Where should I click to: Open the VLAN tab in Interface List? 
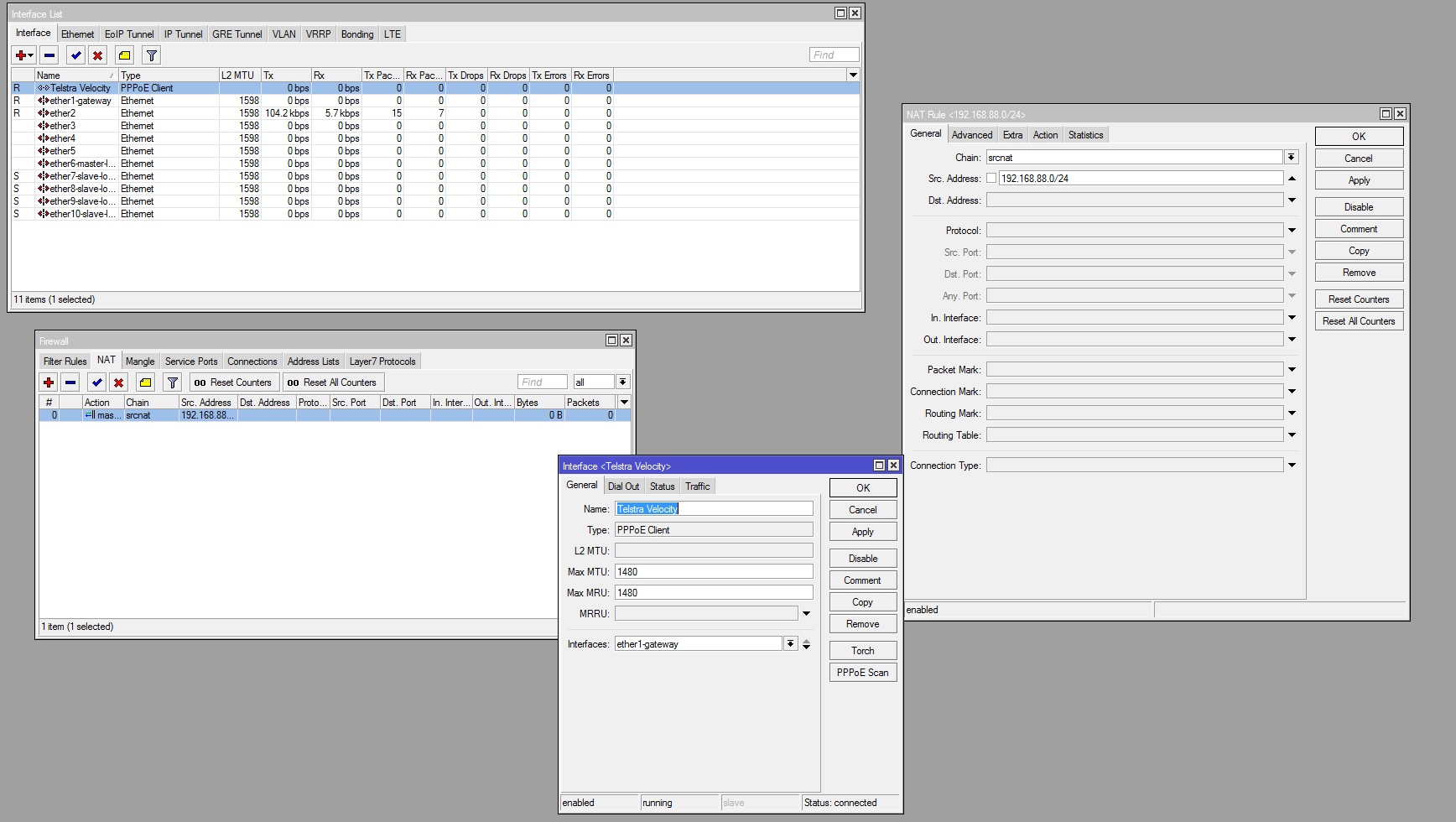284,34
